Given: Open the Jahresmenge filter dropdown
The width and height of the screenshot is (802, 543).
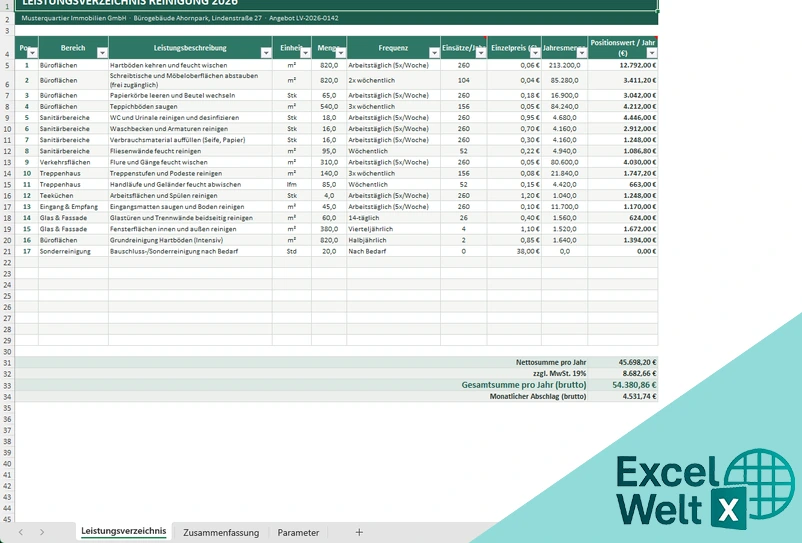Looking at the screenshot, I should [x=582, y=53].
